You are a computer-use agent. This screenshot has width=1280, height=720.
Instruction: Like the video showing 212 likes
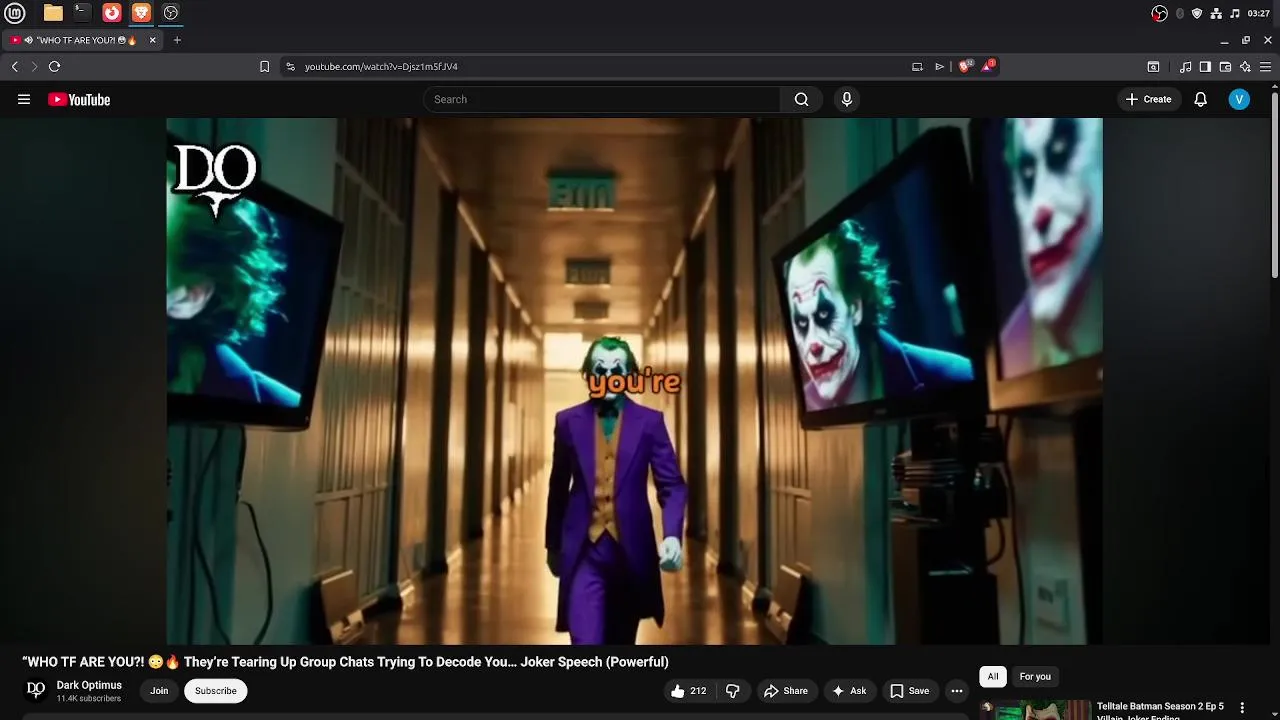pos(689,691)
